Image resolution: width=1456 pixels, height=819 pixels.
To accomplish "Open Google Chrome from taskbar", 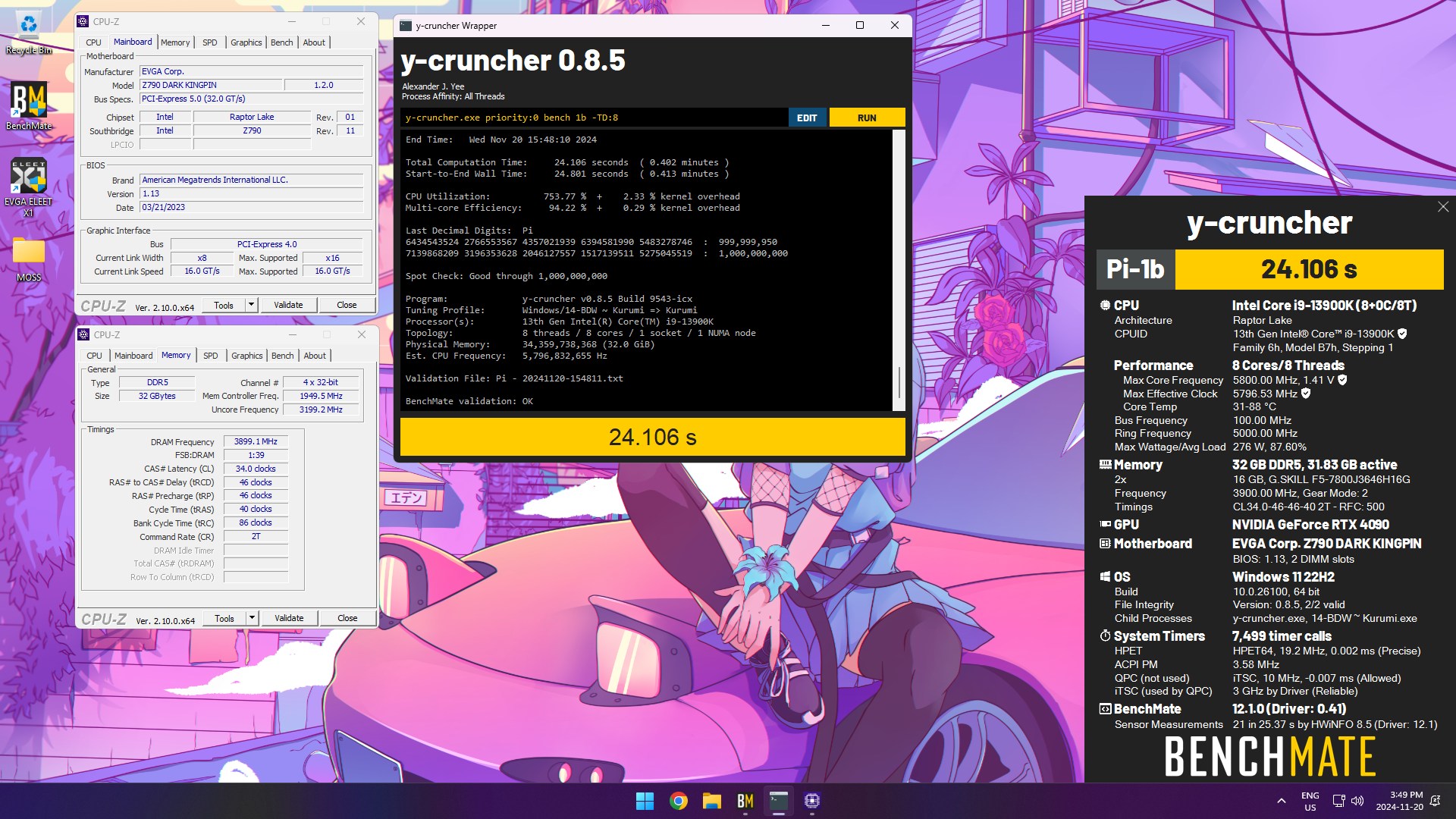I will 679,801.
